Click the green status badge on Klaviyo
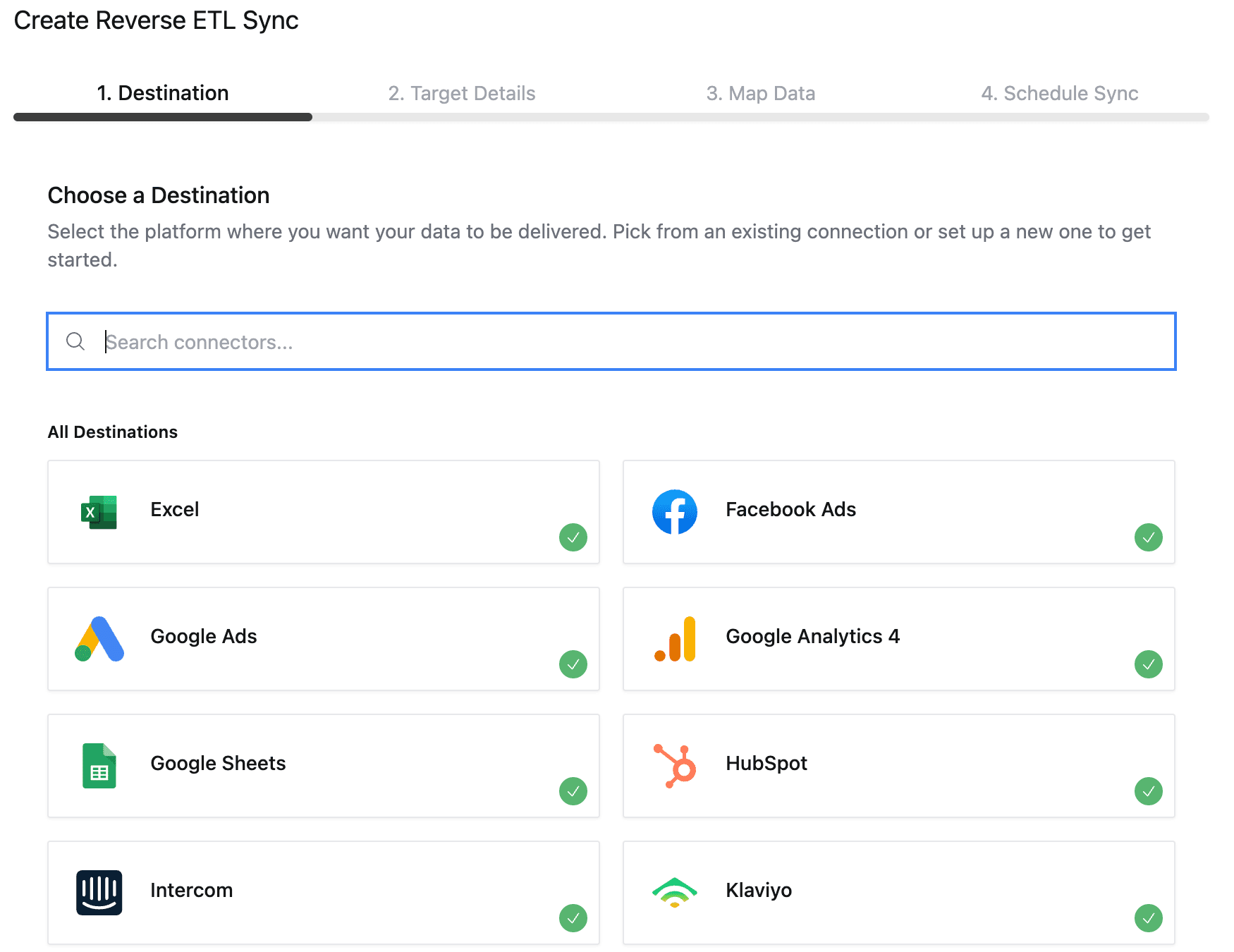This screenshot has height=952, width=1234. coord(1149,918)
